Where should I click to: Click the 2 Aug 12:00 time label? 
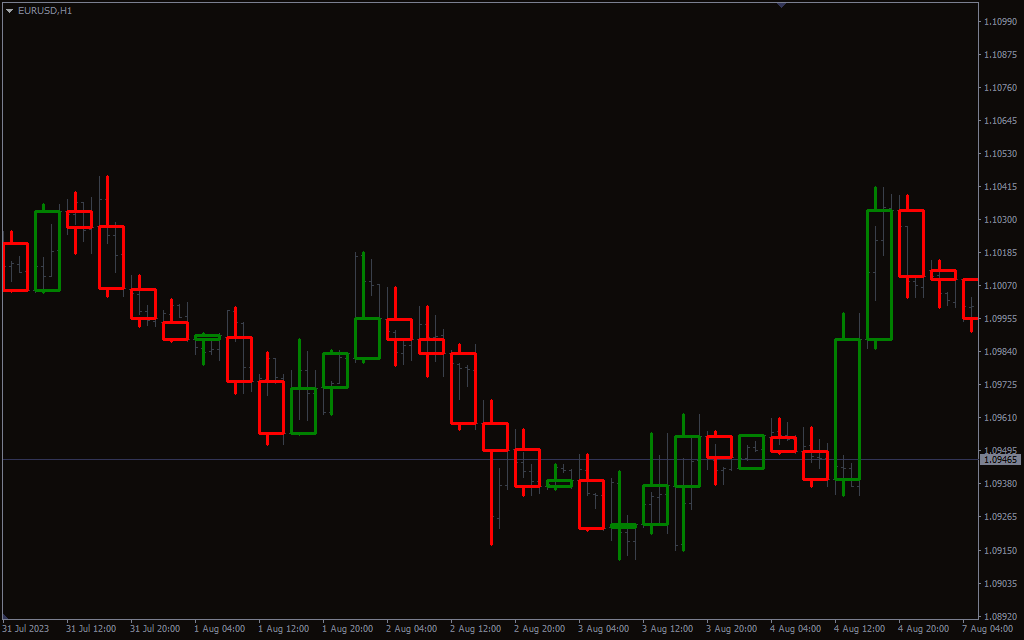click(x=475, y=629)
